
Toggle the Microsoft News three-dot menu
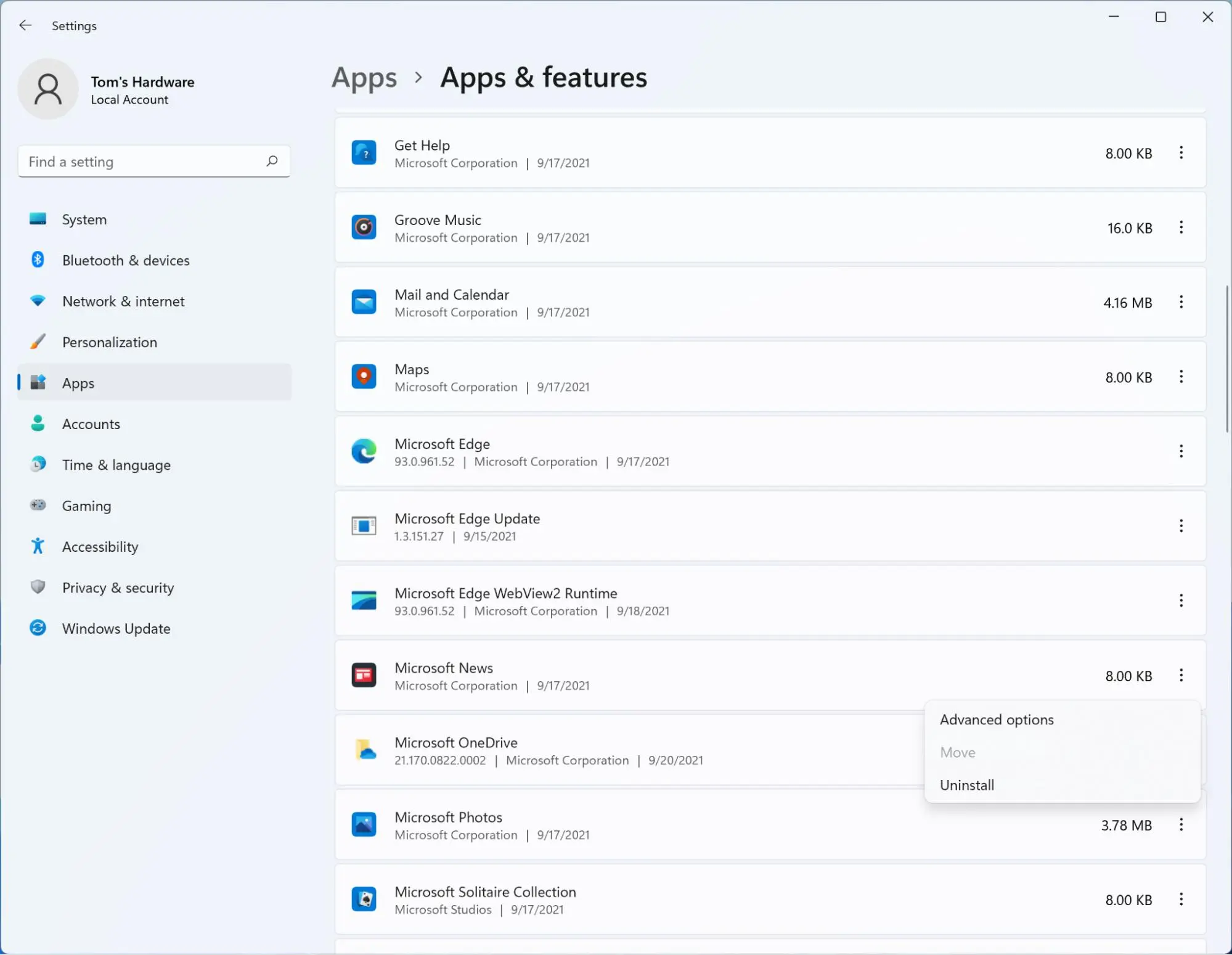pyautogui.click(x=1181, y=676)
